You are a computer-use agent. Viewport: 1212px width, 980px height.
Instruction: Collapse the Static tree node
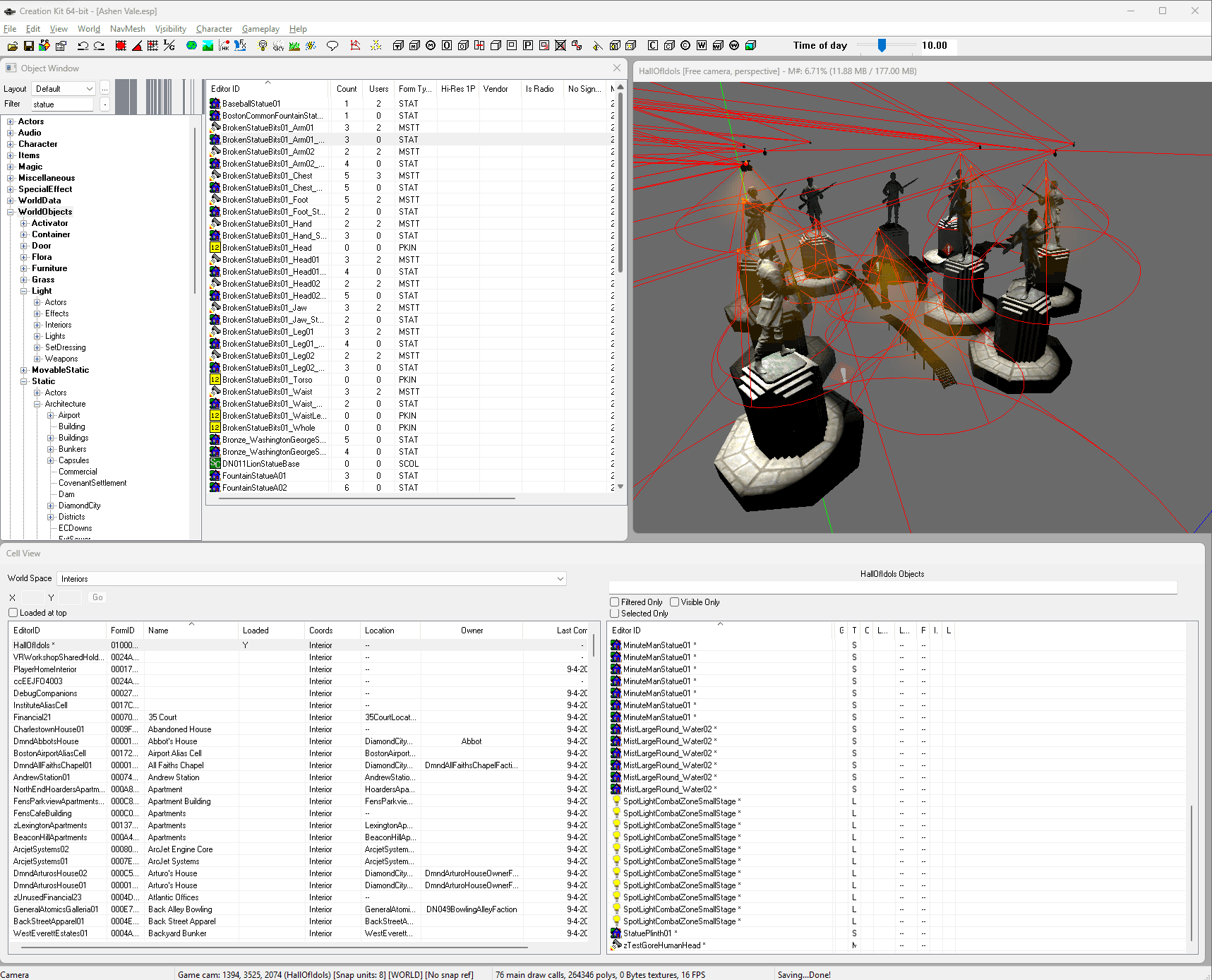point(25,381)
